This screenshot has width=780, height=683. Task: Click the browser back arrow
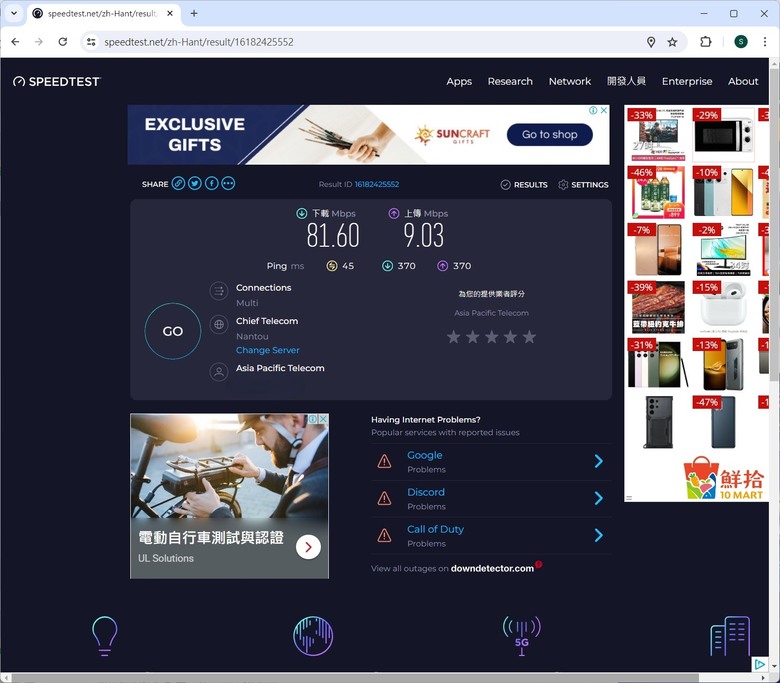[15, 42]
